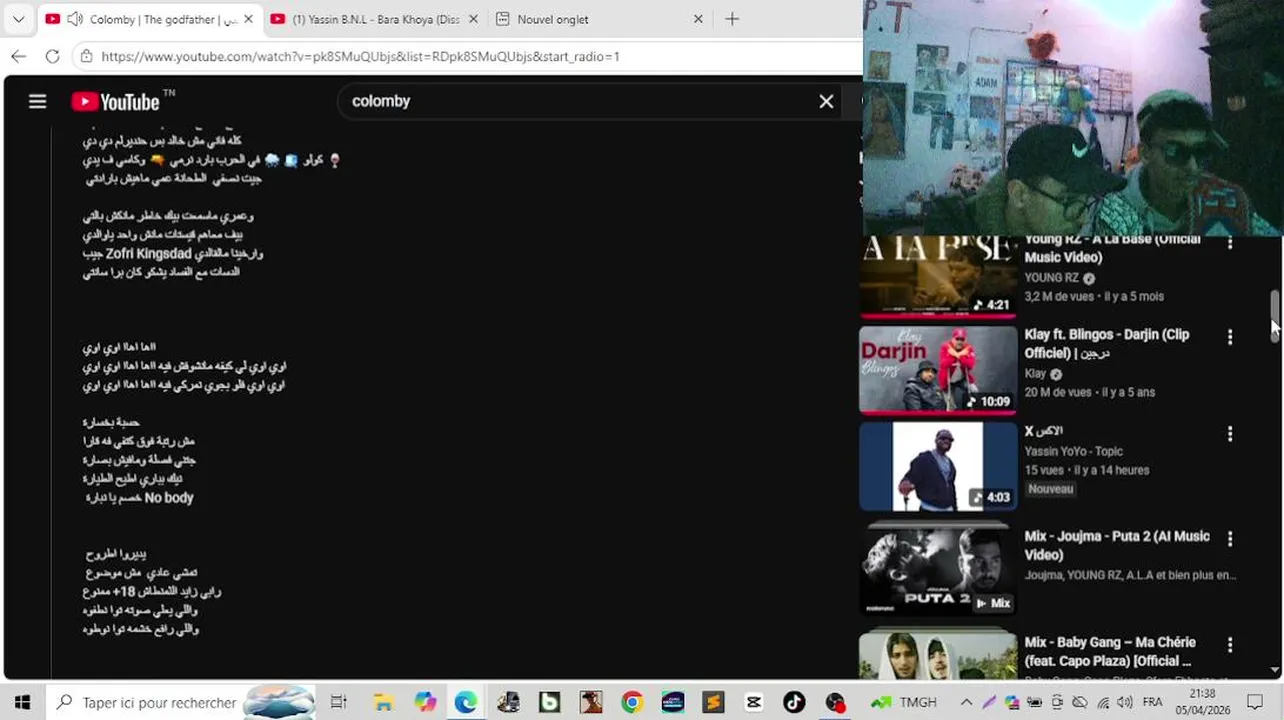This screenshot has height=720, width=1284.
Task: Open the Windows Start menu
Action: tap(22, 703)
